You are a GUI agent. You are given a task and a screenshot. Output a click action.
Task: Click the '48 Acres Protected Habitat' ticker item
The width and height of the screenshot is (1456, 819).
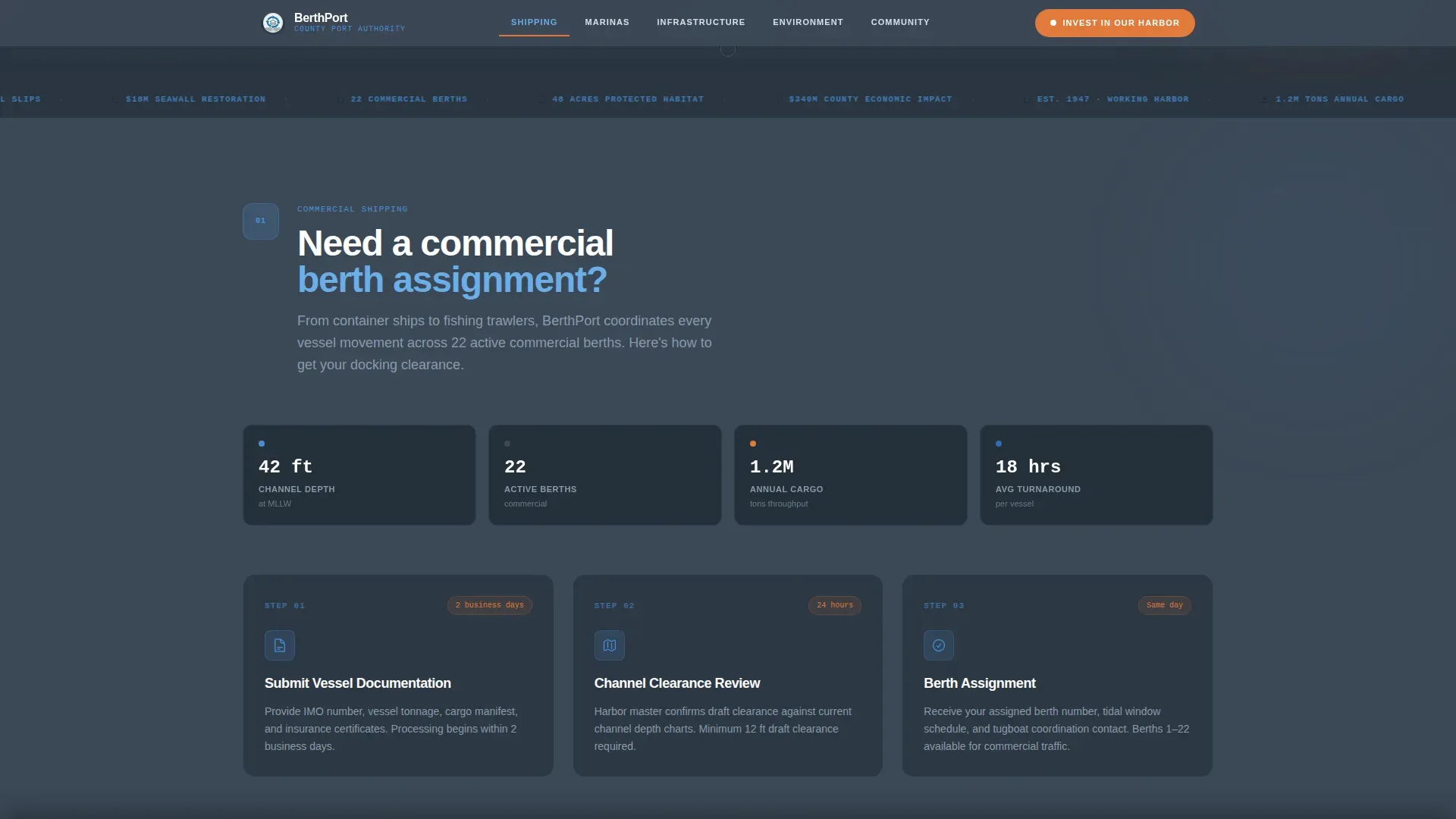pyautogui.click(x=628, y=99)
